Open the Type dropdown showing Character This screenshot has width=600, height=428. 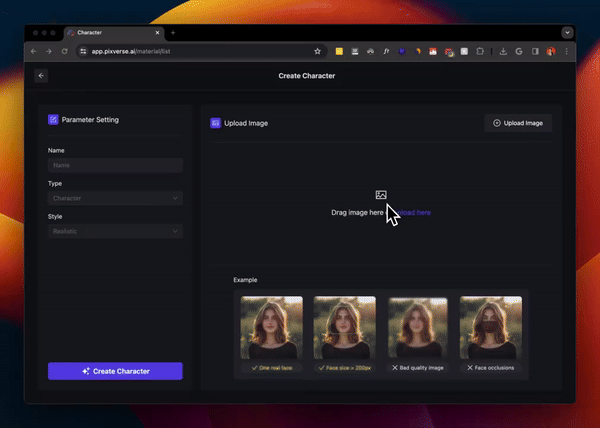pos(115,198)
